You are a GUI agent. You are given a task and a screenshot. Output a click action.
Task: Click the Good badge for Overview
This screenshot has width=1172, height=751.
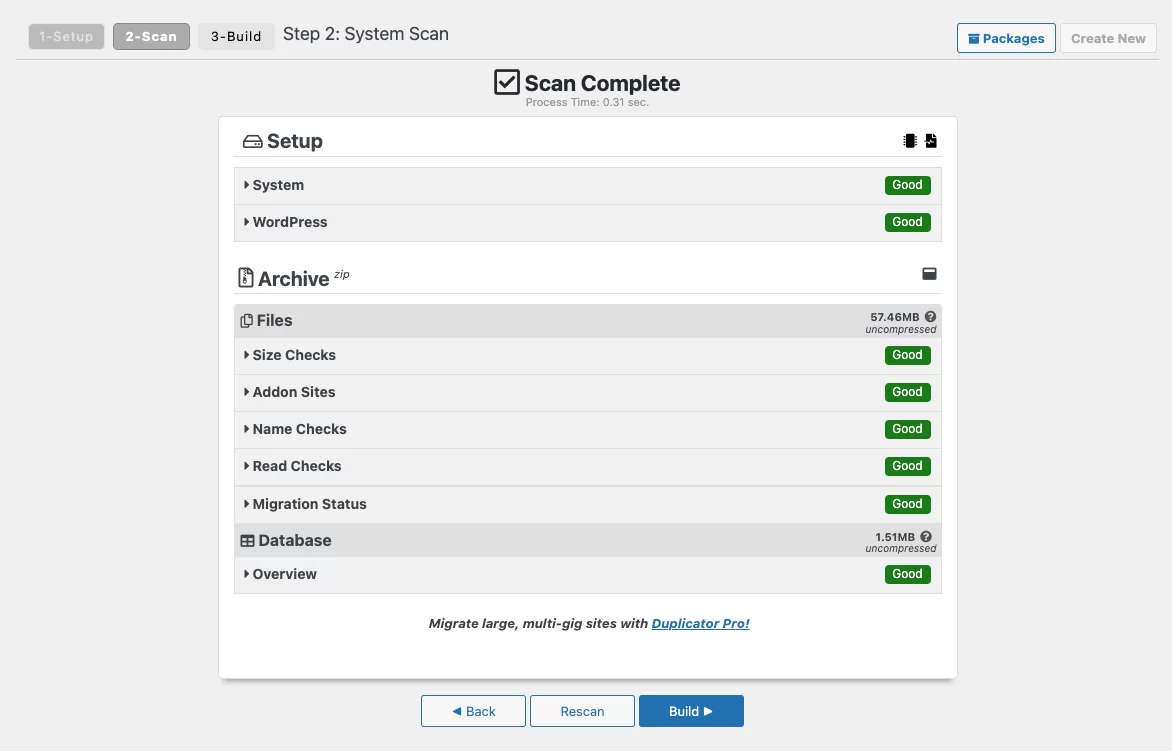(907, 574)
